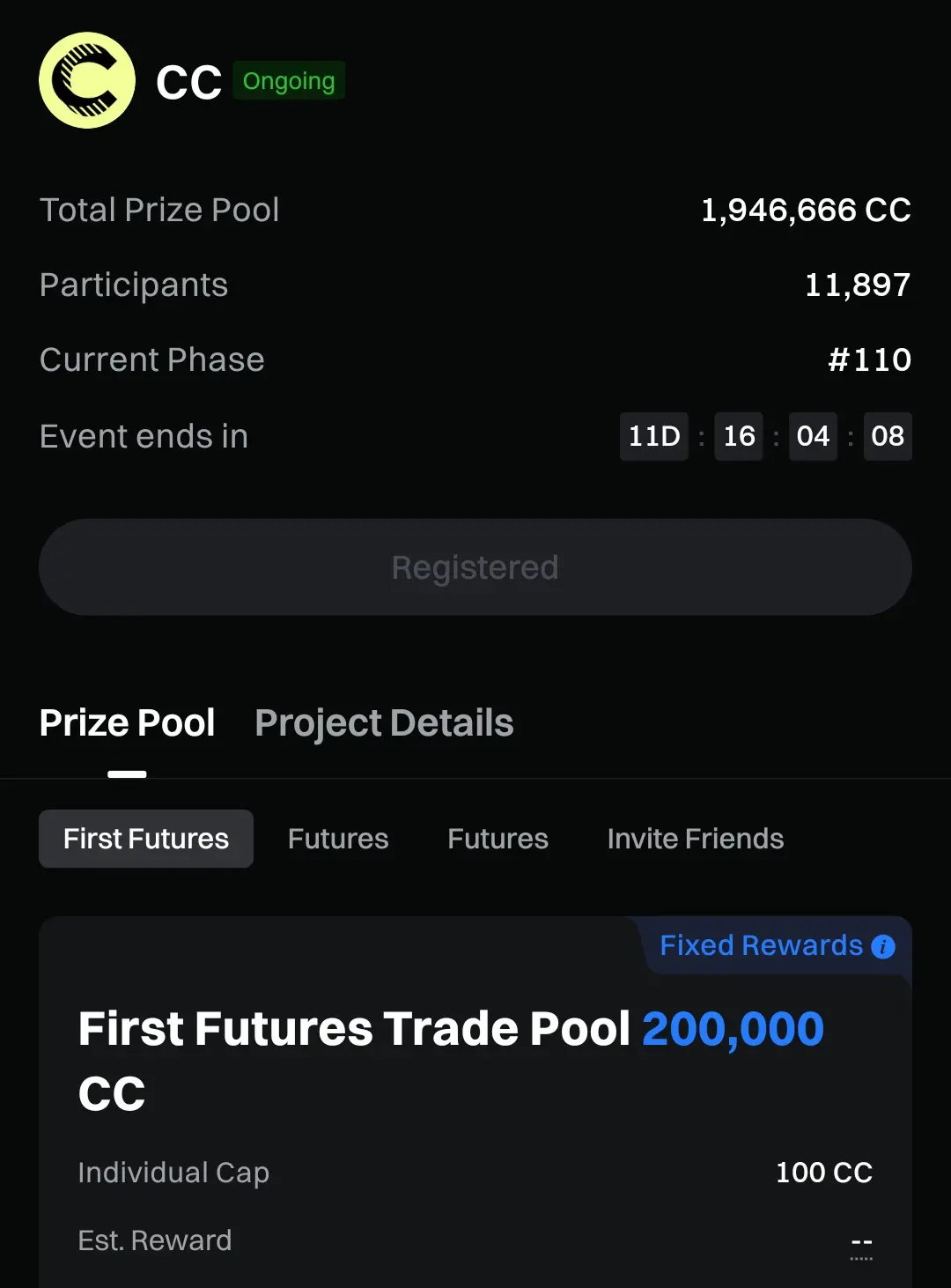The width and height of the screenshot is (951, 1288).
Task: Select the Futures tab beside Invite Friends
Action: (498, 839)
